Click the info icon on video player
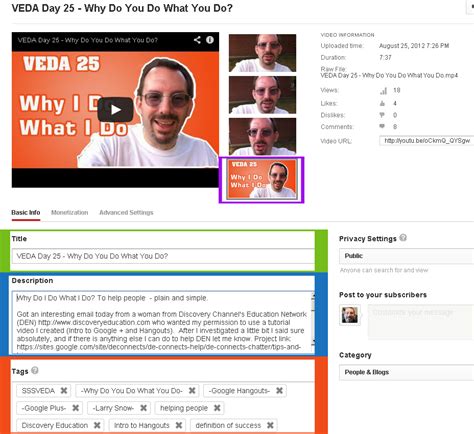This screenshot has height=434, width=474. coord(210,40)
